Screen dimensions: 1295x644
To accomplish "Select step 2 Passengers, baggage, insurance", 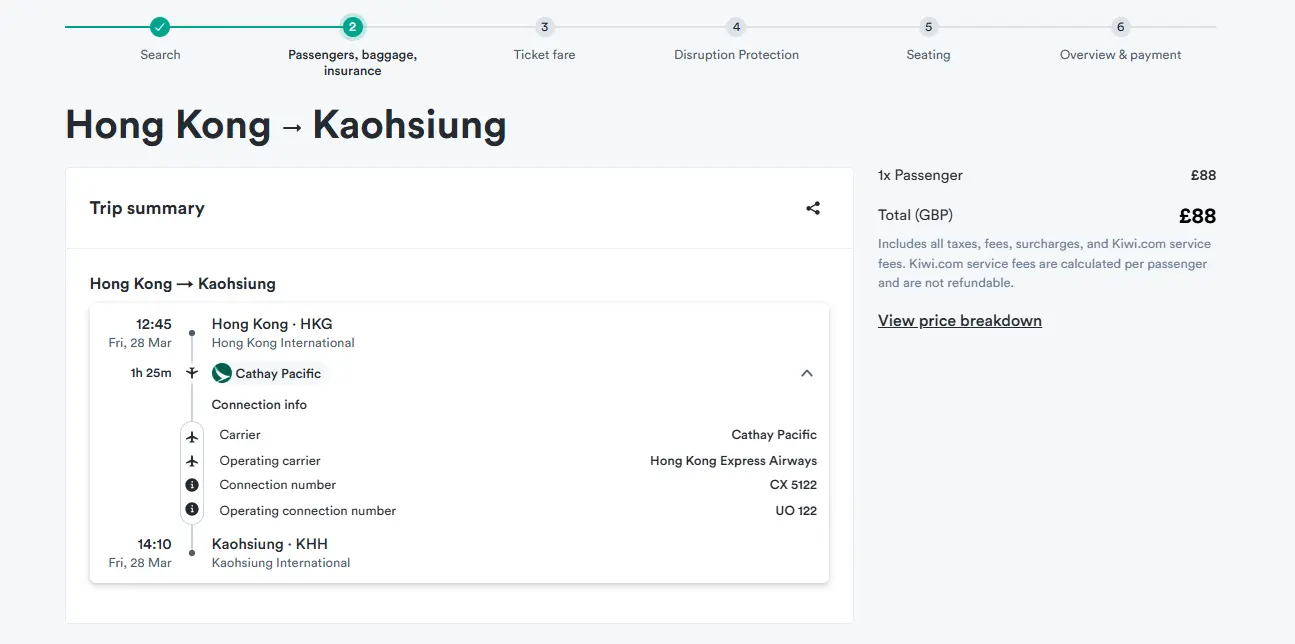I will 352,27.
